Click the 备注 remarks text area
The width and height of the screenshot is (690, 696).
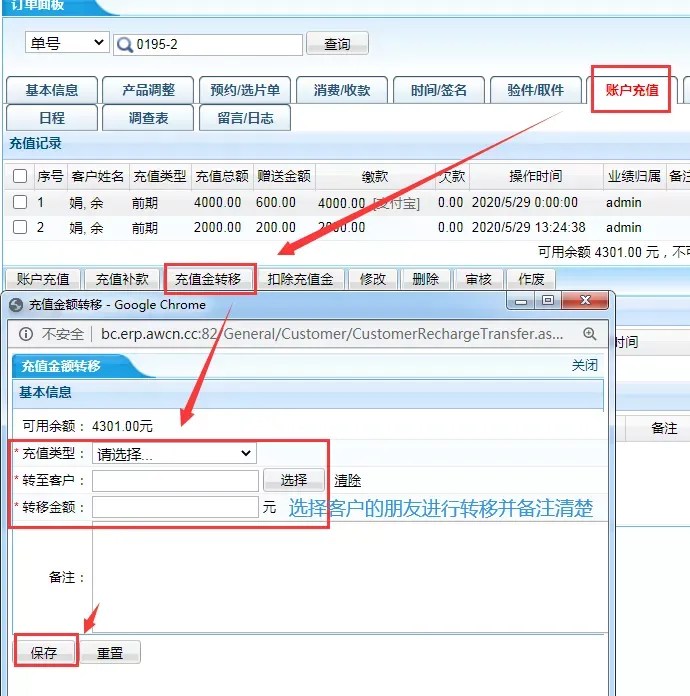pyautogui.click(x=346, y=577)
